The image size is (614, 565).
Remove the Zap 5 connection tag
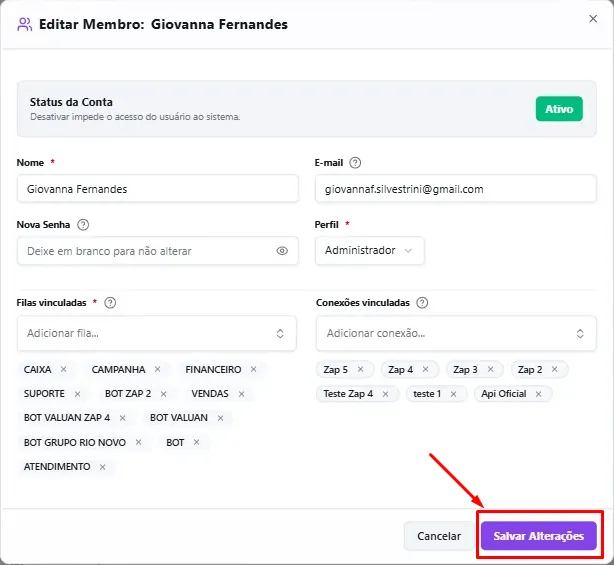pyautogui.click(x=360, y=369)
